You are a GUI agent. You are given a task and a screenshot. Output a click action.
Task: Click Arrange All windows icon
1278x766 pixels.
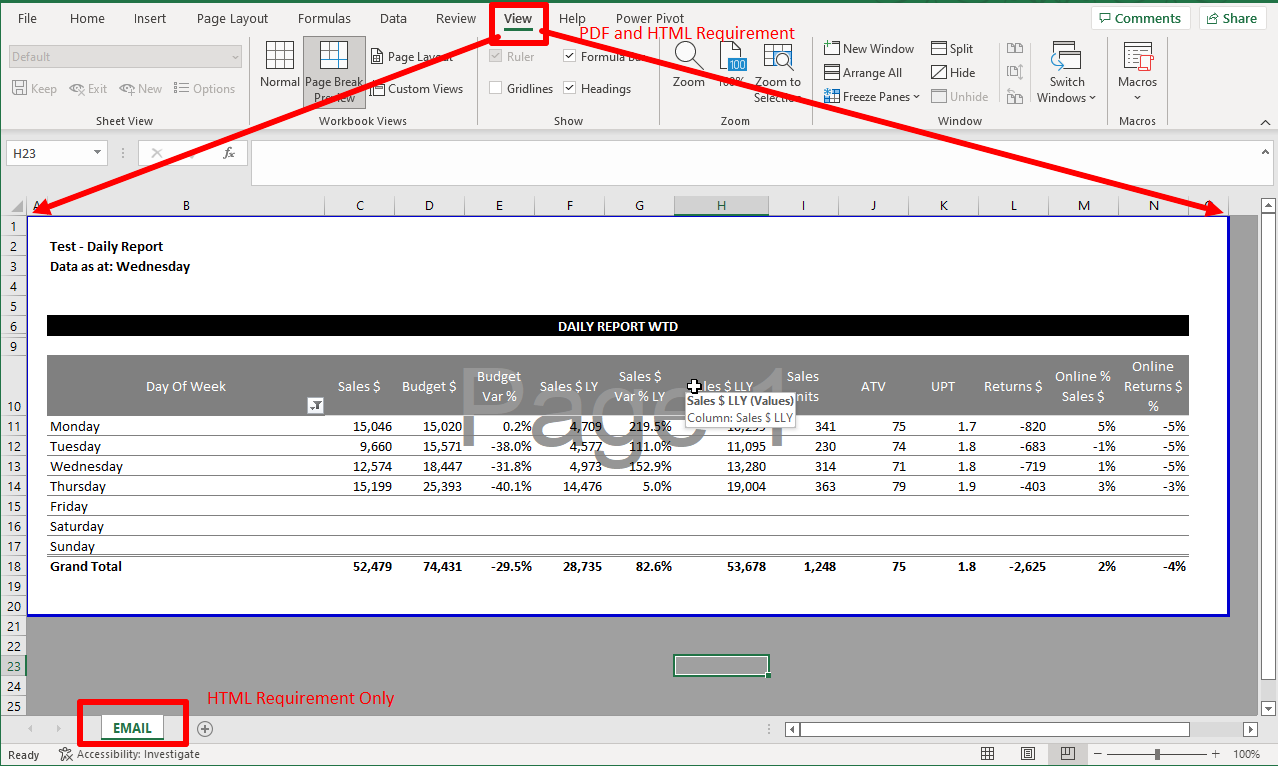(x=832, y=73)
